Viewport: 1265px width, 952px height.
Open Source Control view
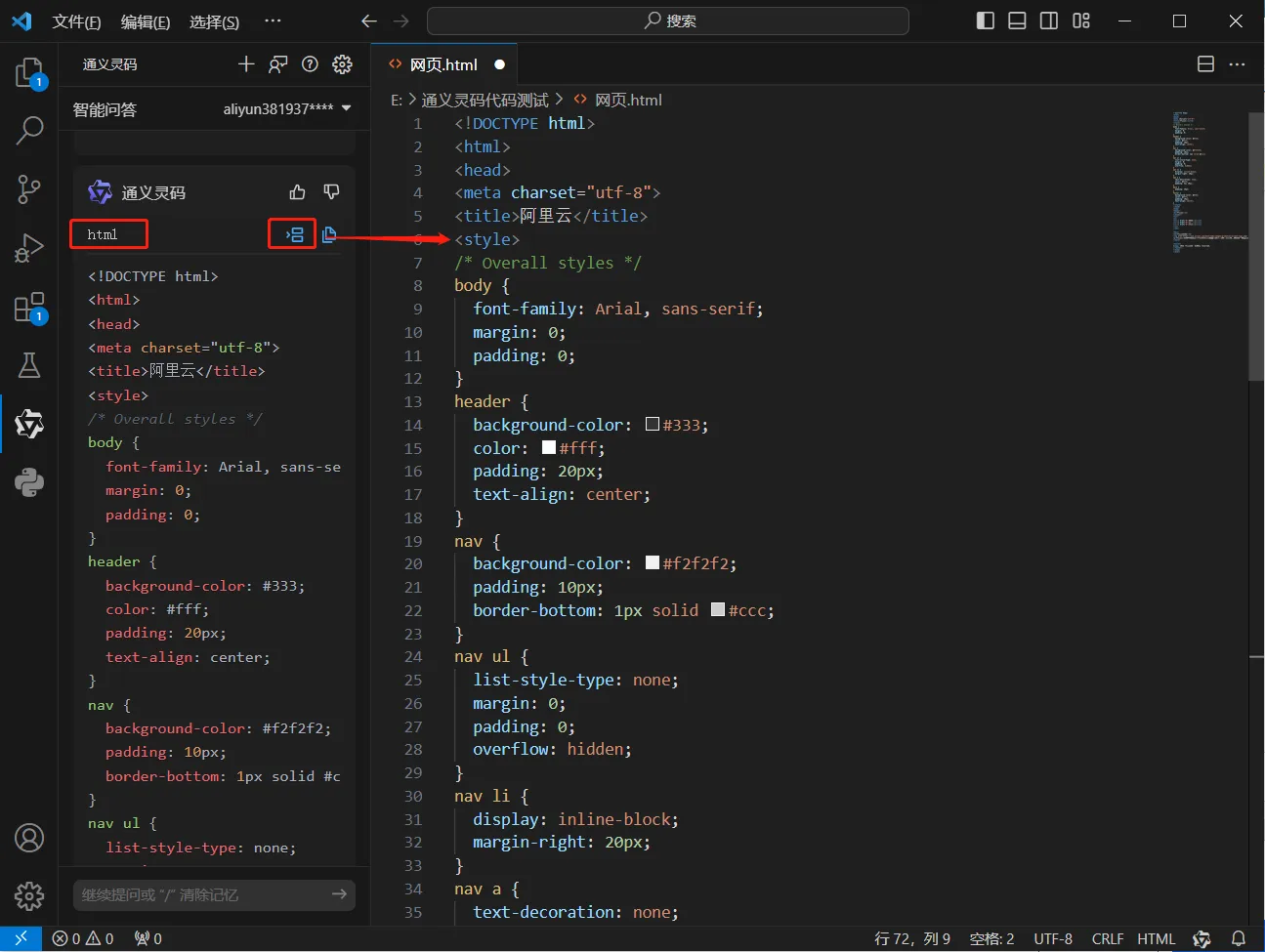29,188
